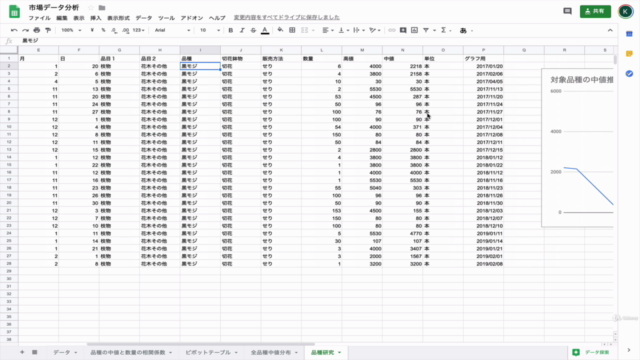Open the 挿入 menu

(x=96, y=18)
